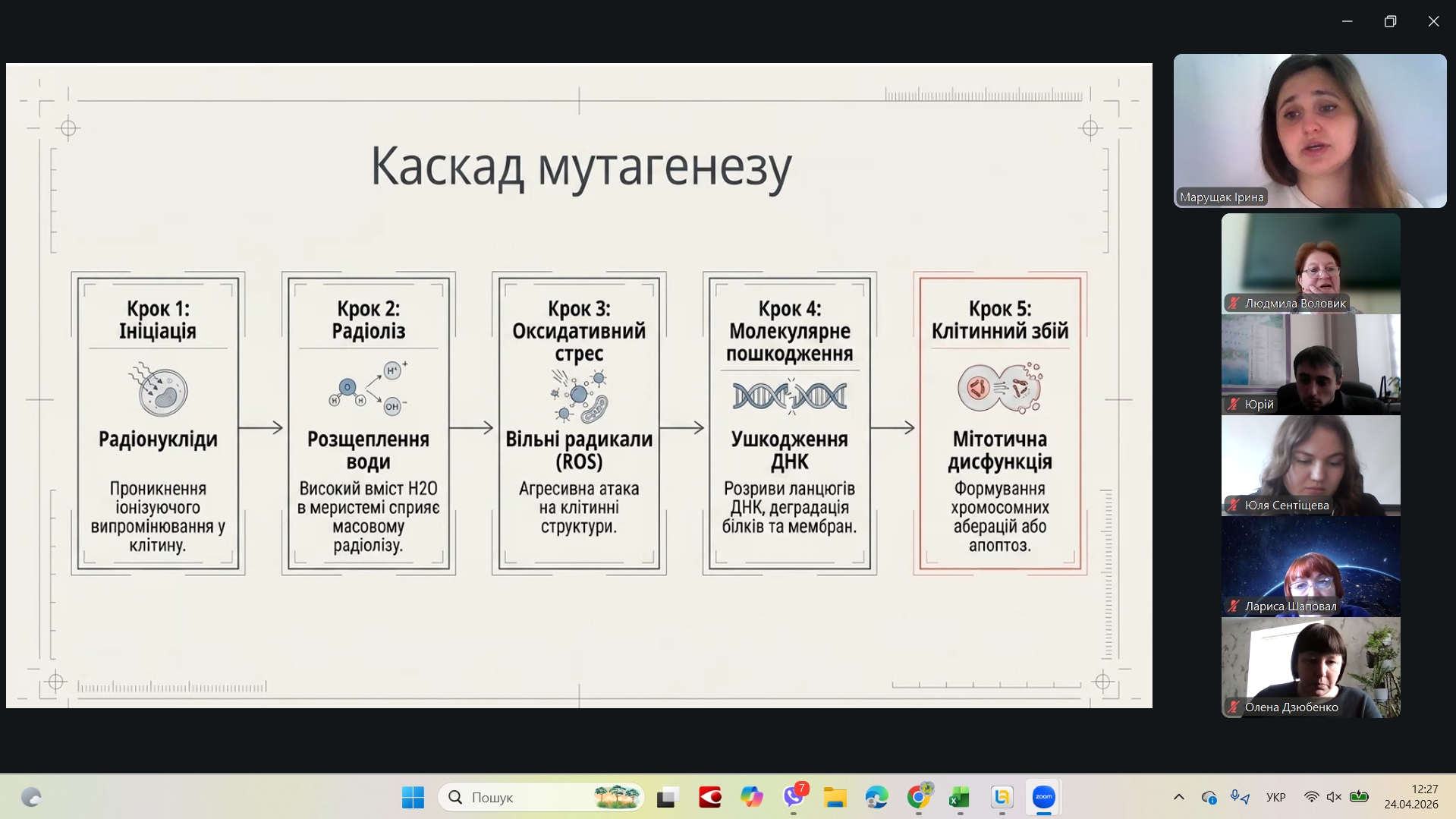Open the clock and date flyout
The height and width of the screenshot is (819, 1456).
point(1410,797)
